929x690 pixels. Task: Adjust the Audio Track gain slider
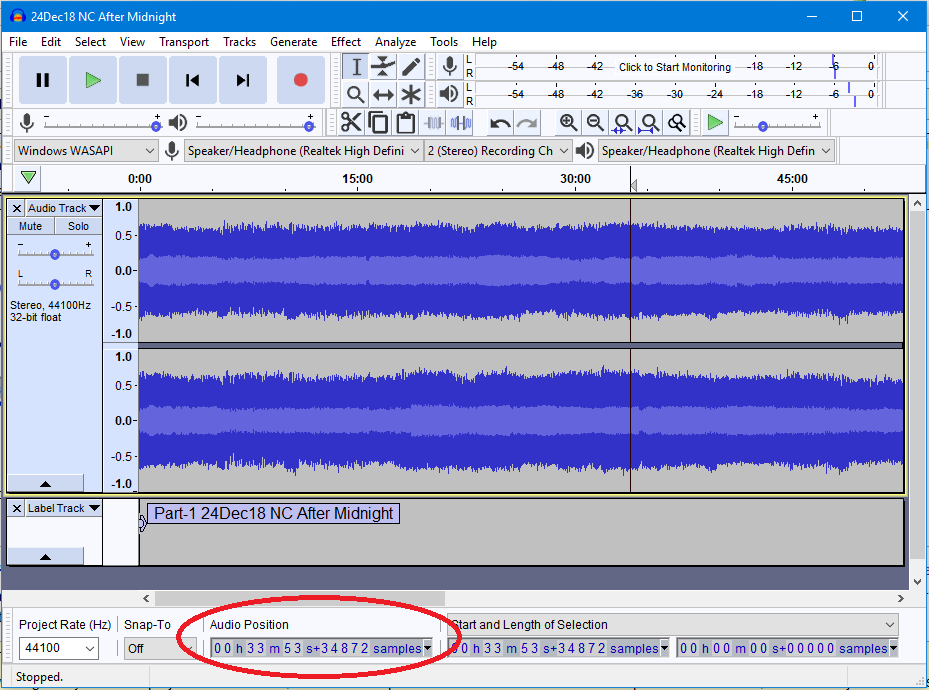click(x=55, y=252)
